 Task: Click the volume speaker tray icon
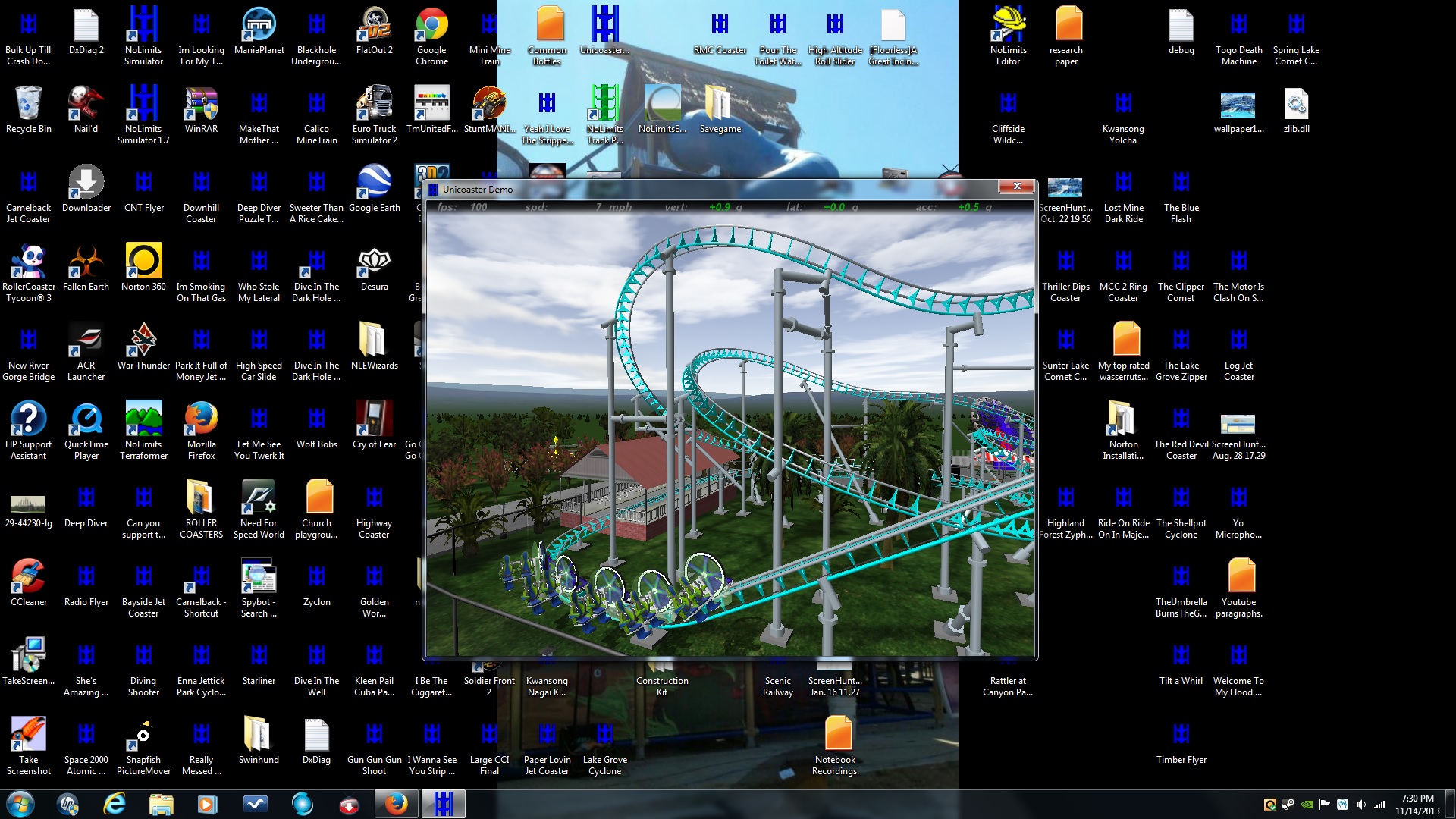tap(1361, 805)
